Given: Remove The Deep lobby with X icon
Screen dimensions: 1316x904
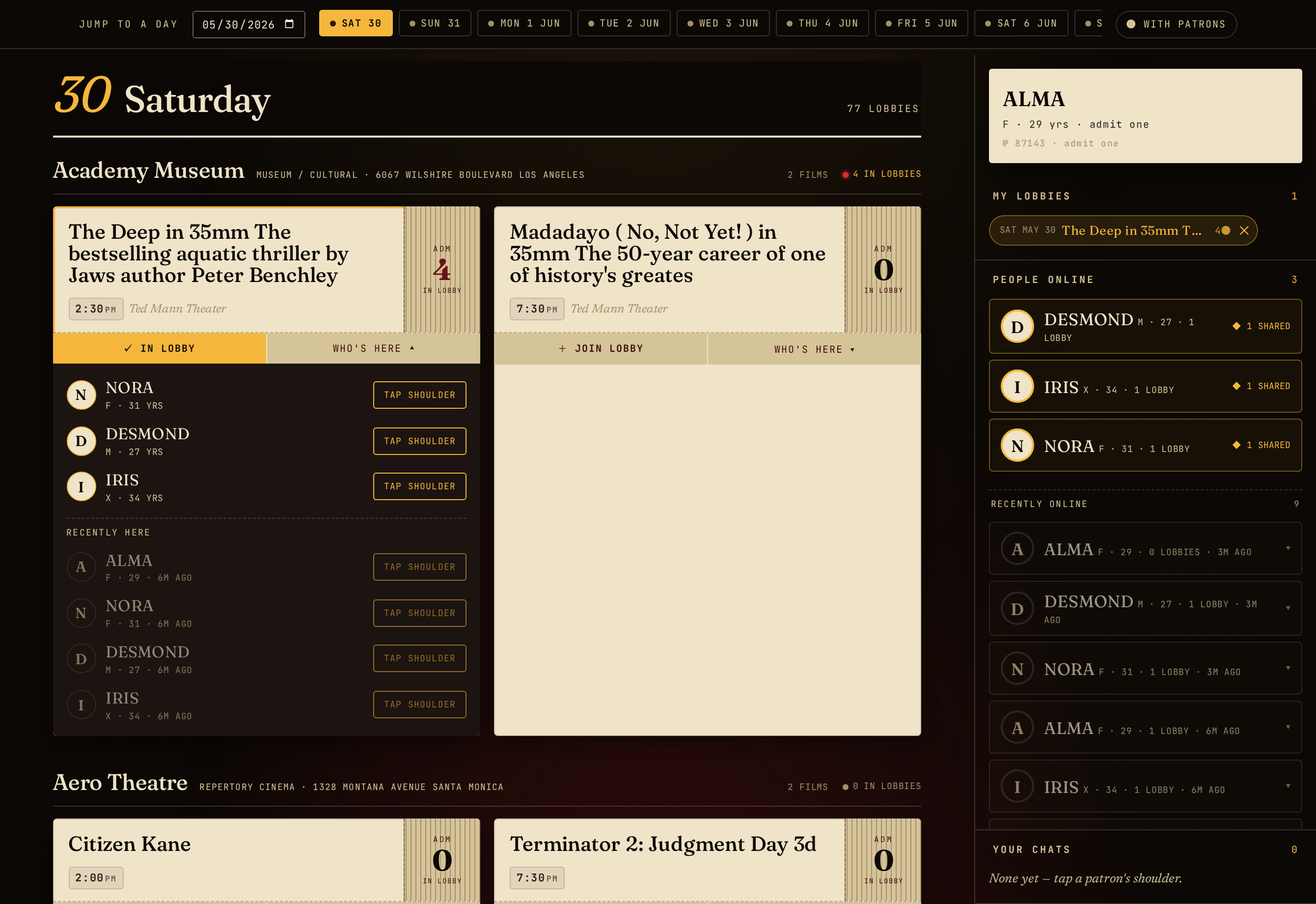Looking at the screenshot, I should tap(1244, 230).
